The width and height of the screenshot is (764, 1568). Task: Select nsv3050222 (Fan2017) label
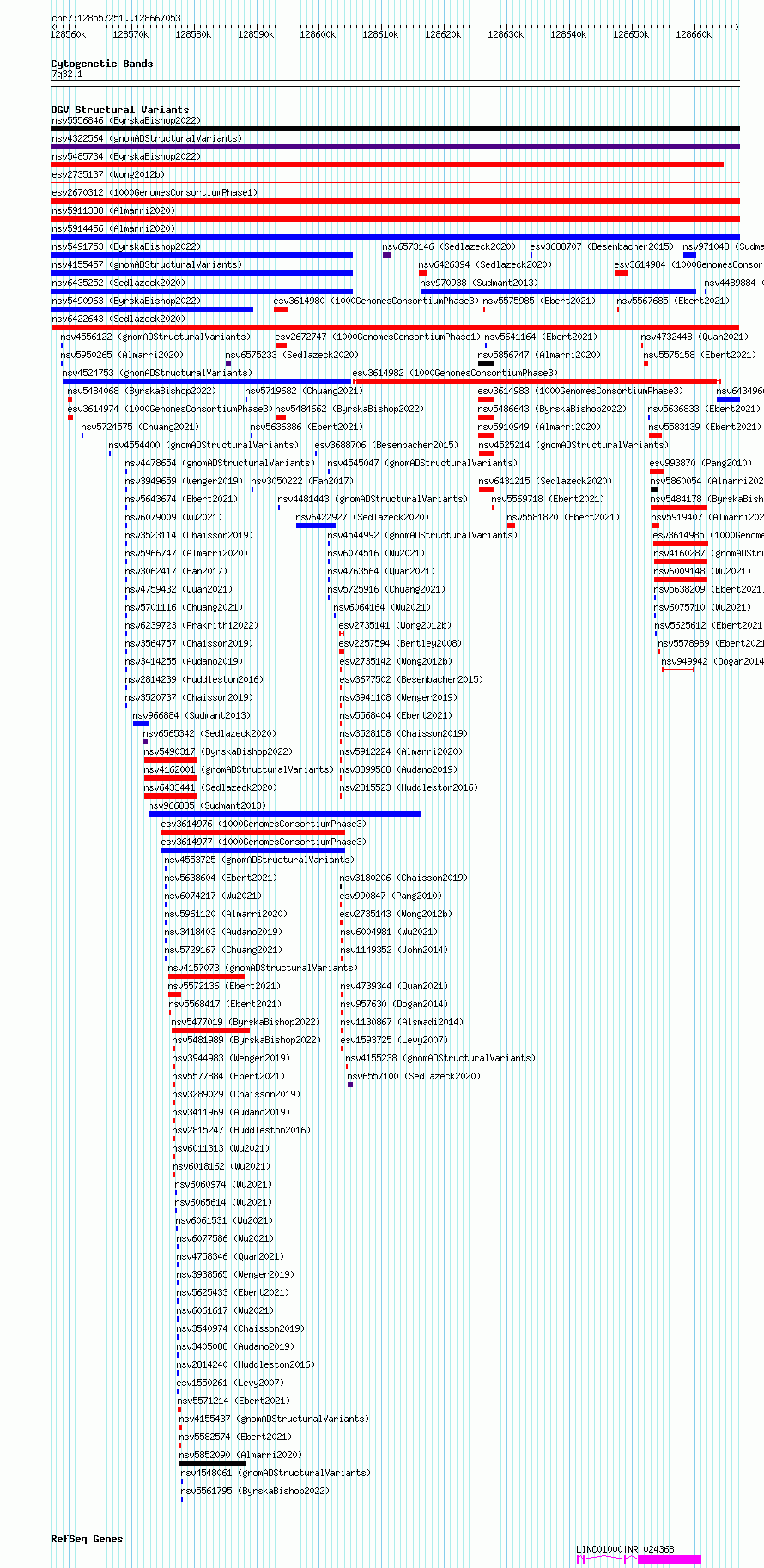point(302,482)
